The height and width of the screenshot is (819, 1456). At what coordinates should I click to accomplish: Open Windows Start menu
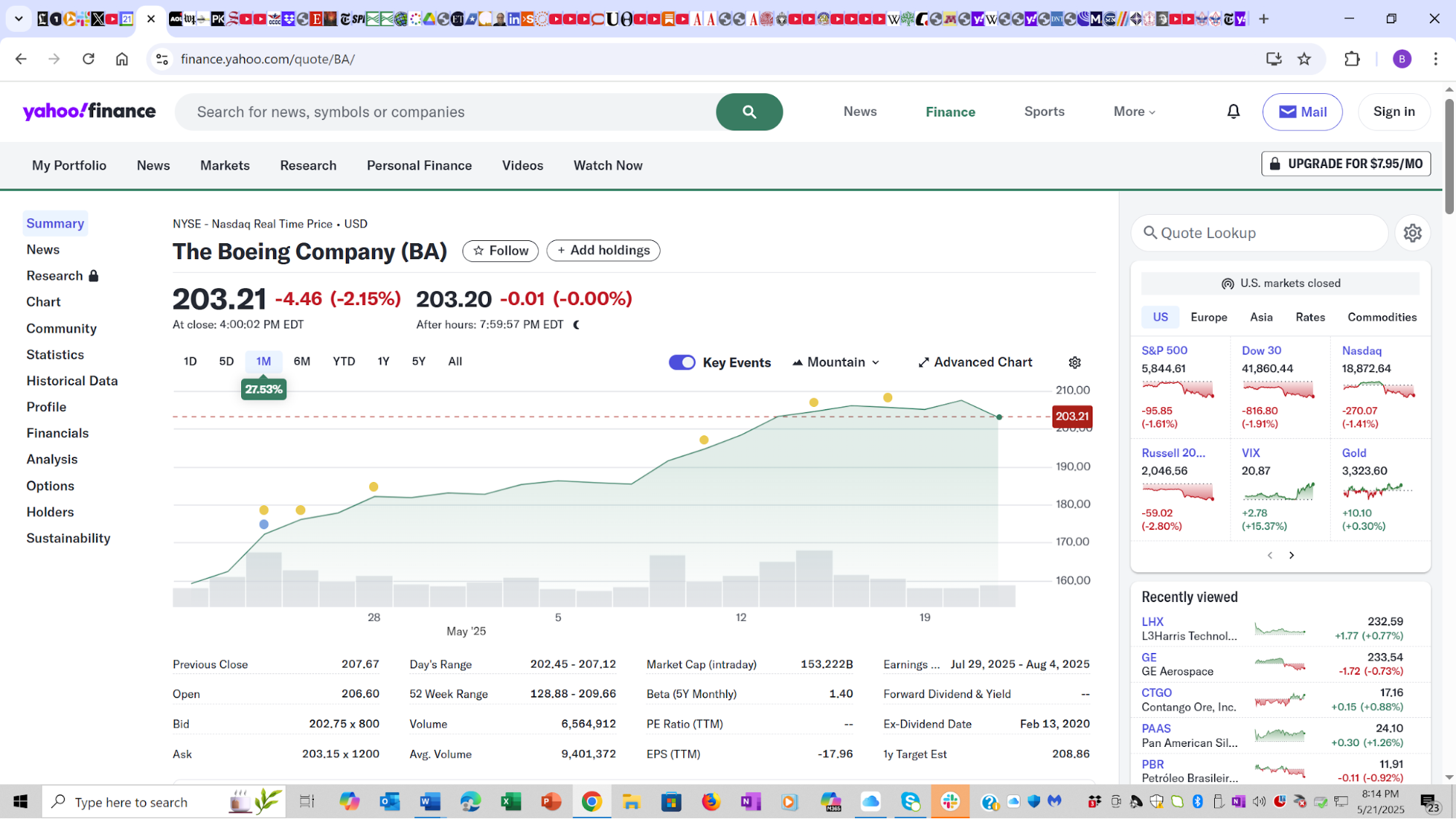(x=20, y=802)
